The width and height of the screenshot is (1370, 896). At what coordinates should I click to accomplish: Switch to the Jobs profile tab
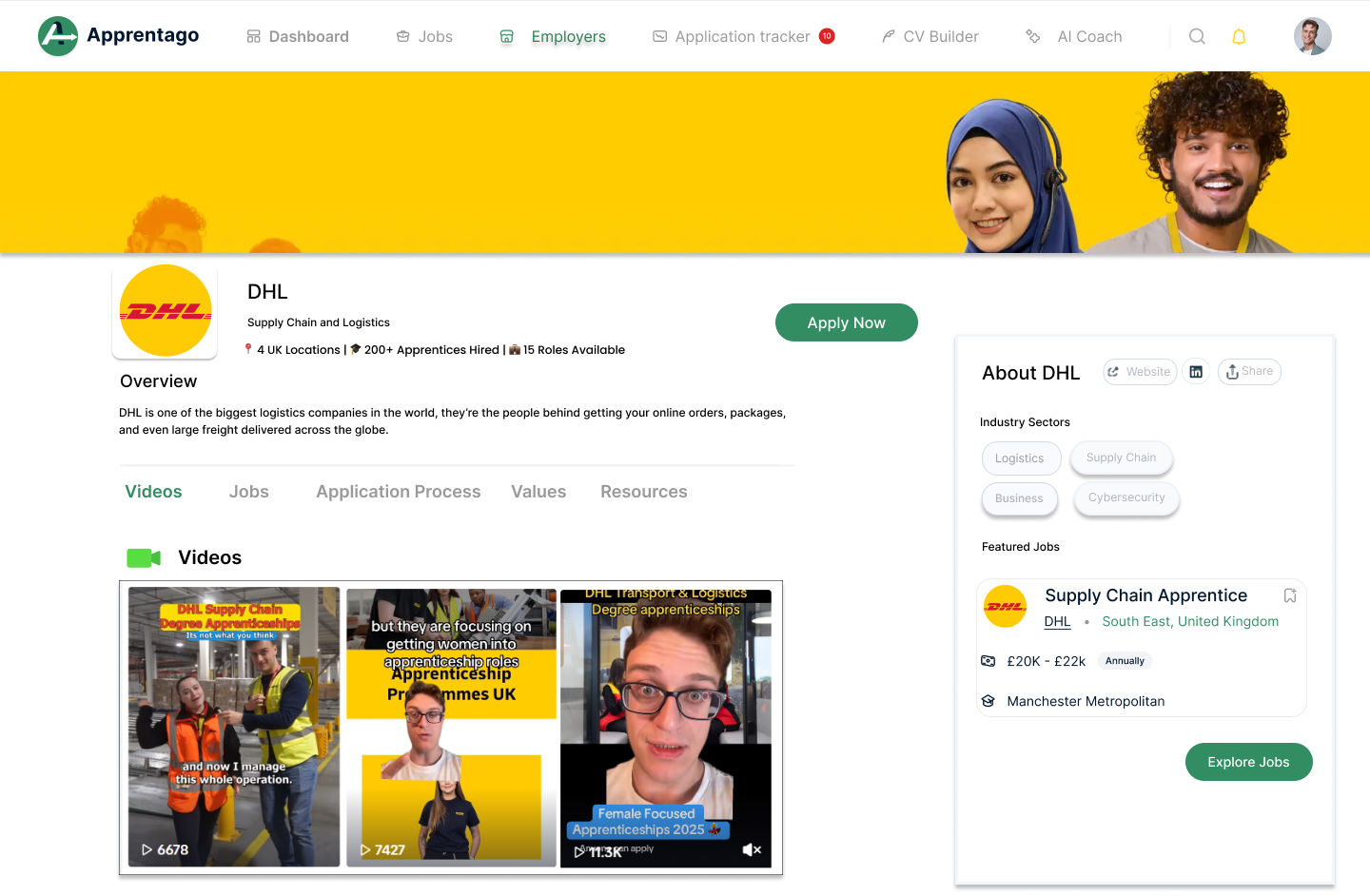coord(248,492)
